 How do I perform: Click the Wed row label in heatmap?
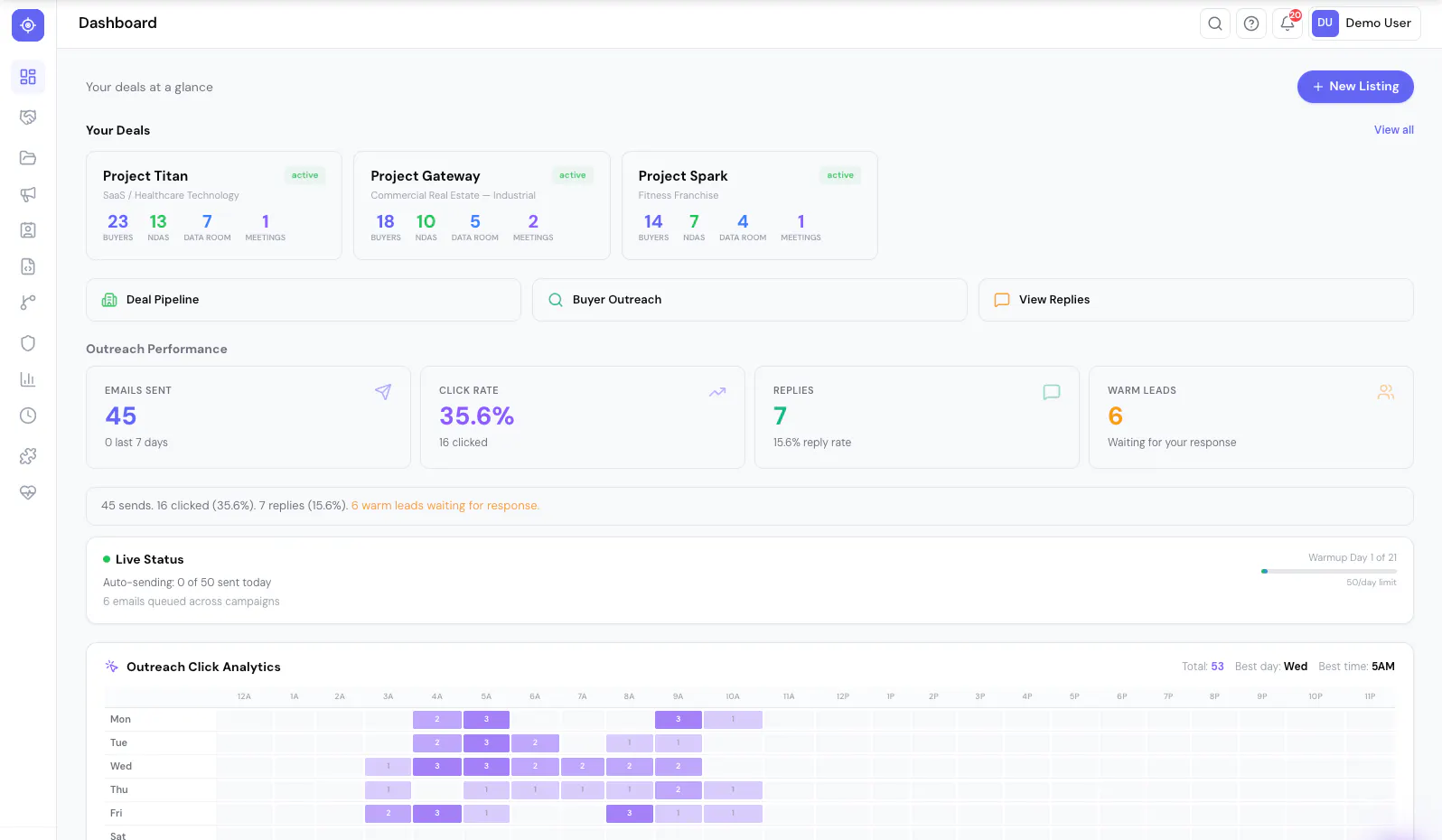121,767
